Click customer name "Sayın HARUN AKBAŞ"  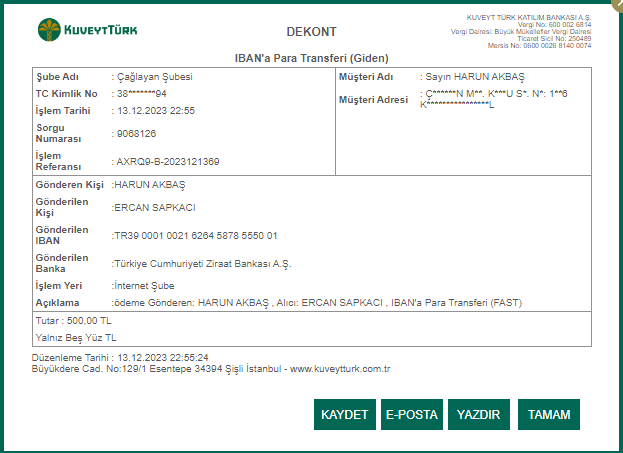475,77
